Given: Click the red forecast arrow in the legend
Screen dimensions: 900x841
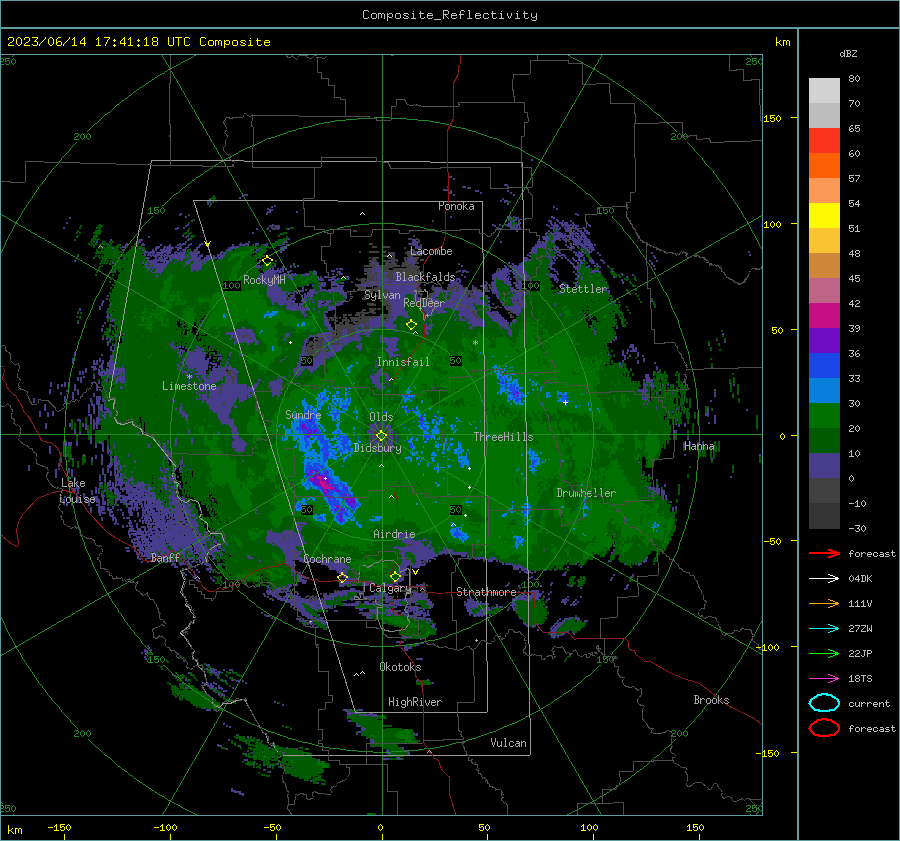Looking at the screenshot, I should coord(824,553).
